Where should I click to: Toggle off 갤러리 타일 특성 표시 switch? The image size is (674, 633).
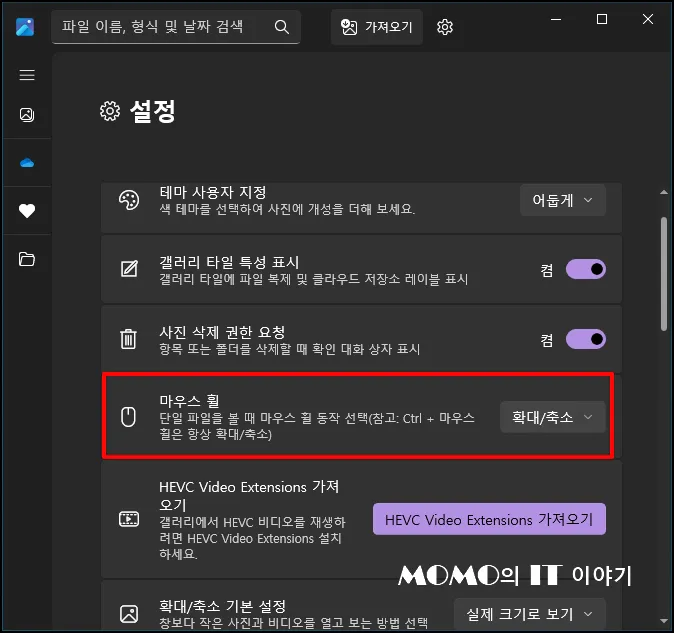click(586, 269)
